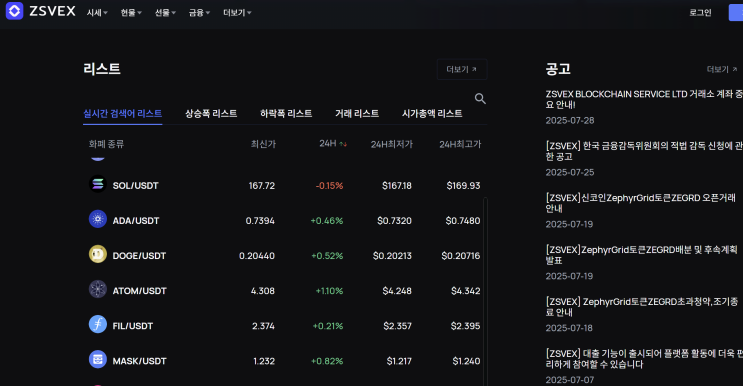Click the 최신가 column header
The height and width of the screenshot is (386, 743).
[263, 144]
